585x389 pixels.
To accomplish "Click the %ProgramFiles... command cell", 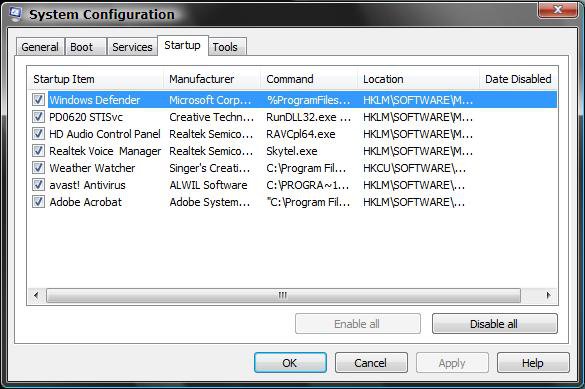I will click(x=309, y=100).
